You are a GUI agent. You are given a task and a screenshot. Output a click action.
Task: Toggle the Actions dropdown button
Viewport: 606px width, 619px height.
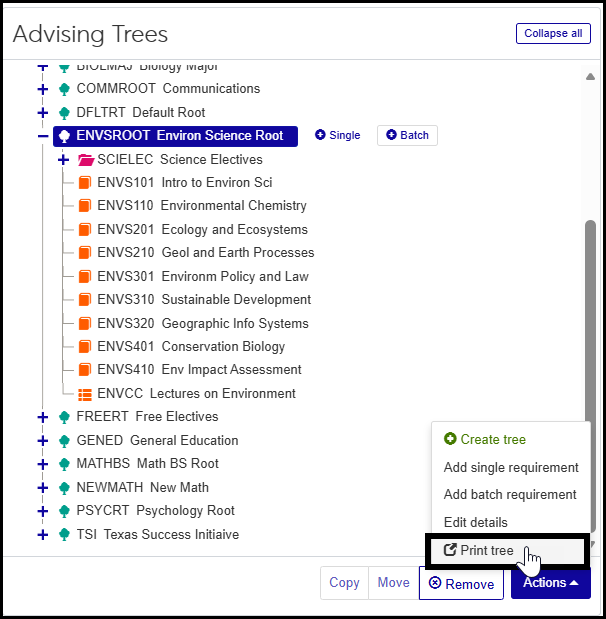(551, 583)
